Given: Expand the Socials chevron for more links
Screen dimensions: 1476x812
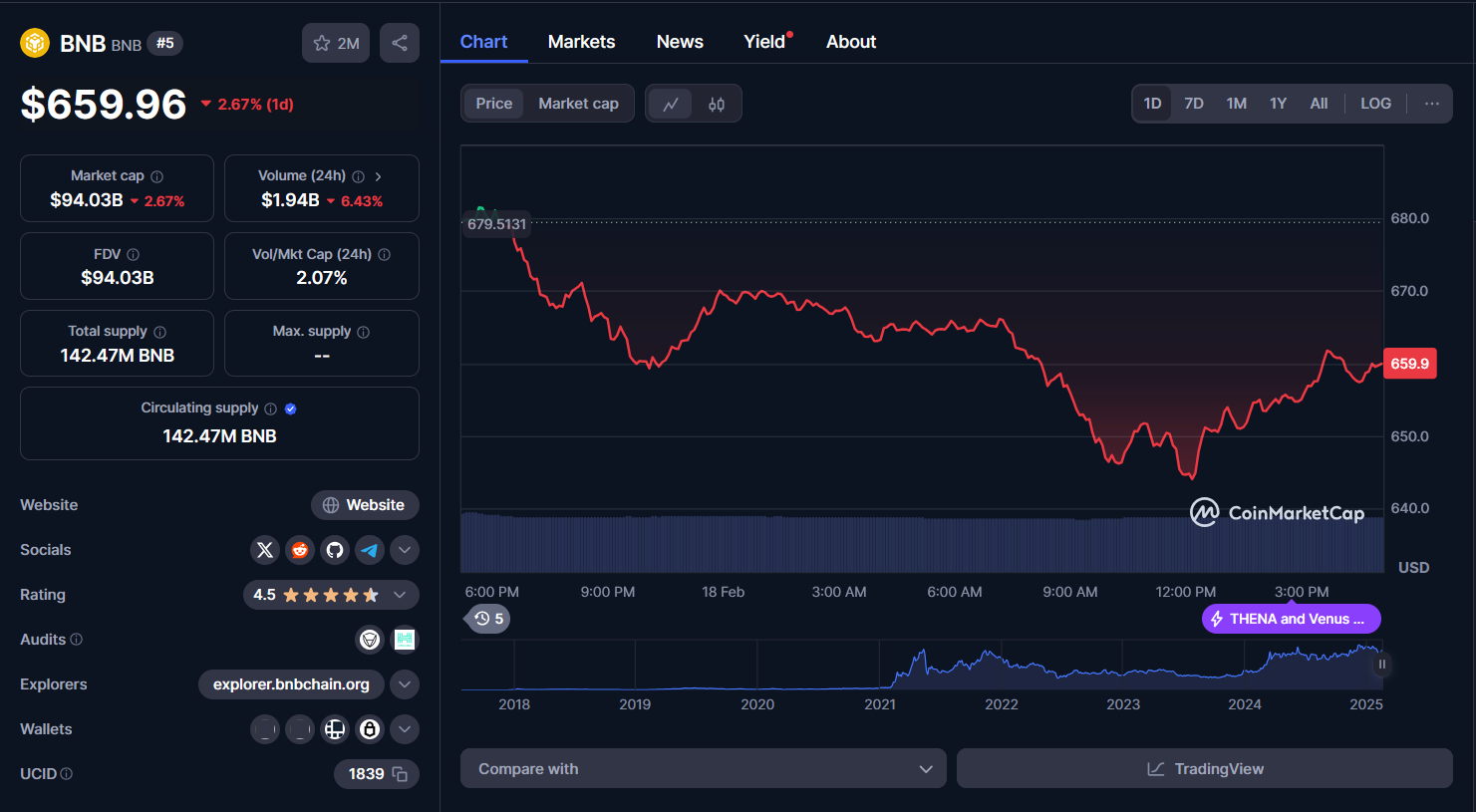Looking at the screenshot, I should [x=404, y=550].
